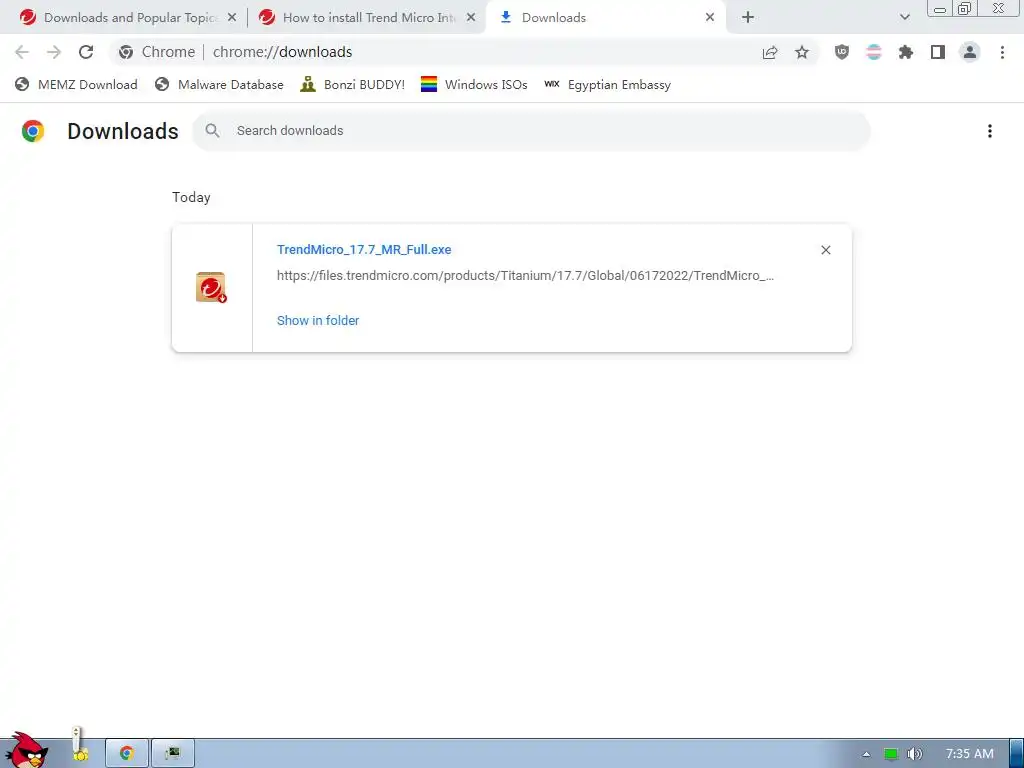Open Chrome's three-dot main menu
Image resolution: width=1024 pixels, height=768 pixels.
1002,52
